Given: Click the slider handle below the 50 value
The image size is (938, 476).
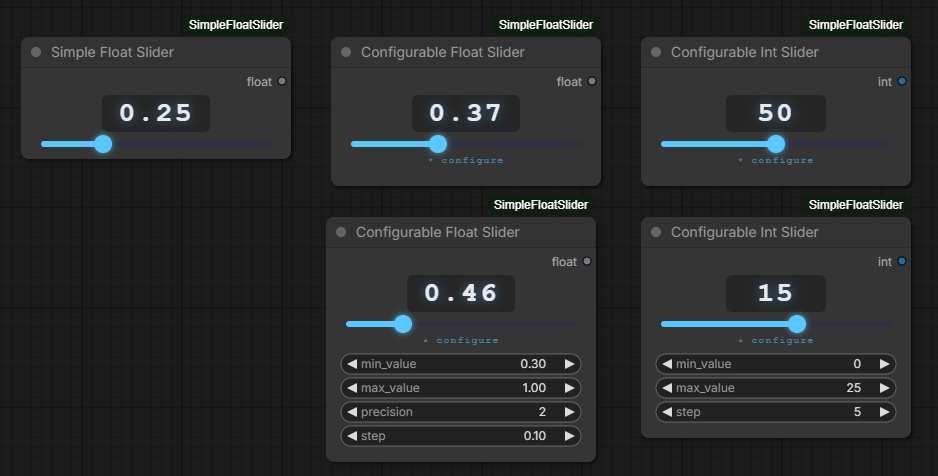Looking at the screenshot, I should point(776,144).
